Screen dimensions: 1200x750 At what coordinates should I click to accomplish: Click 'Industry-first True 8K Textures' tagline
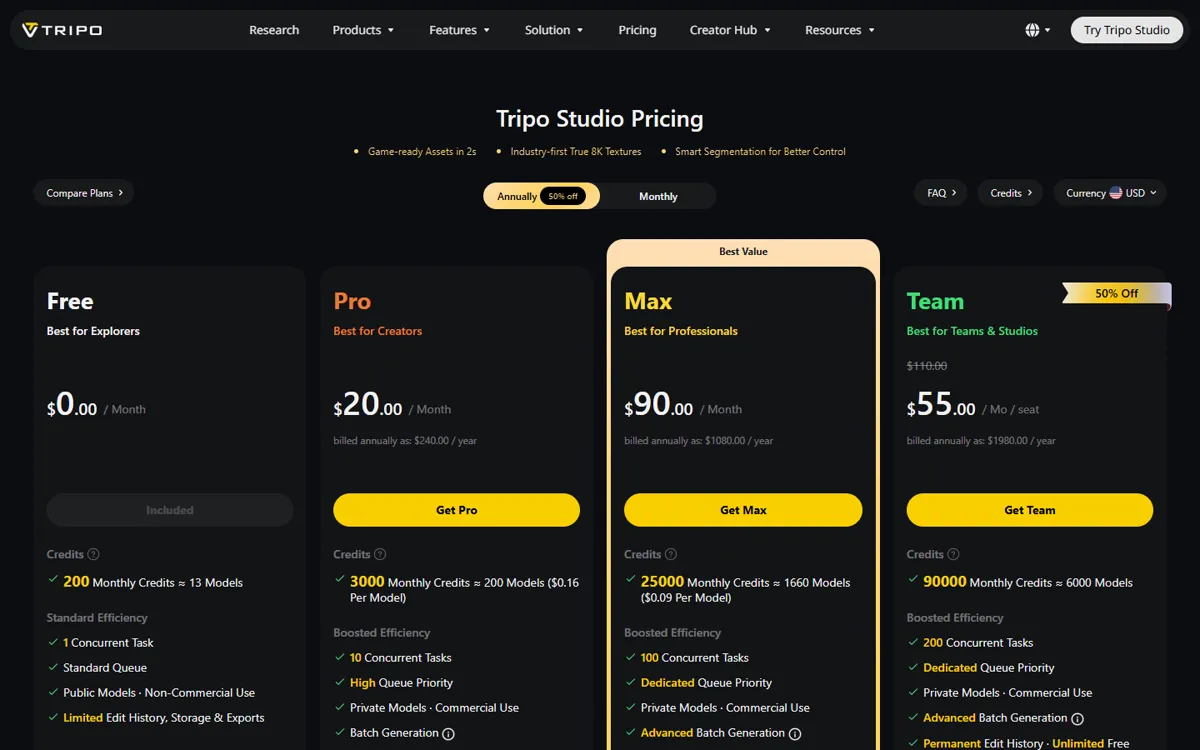click(x=575, y=152)
